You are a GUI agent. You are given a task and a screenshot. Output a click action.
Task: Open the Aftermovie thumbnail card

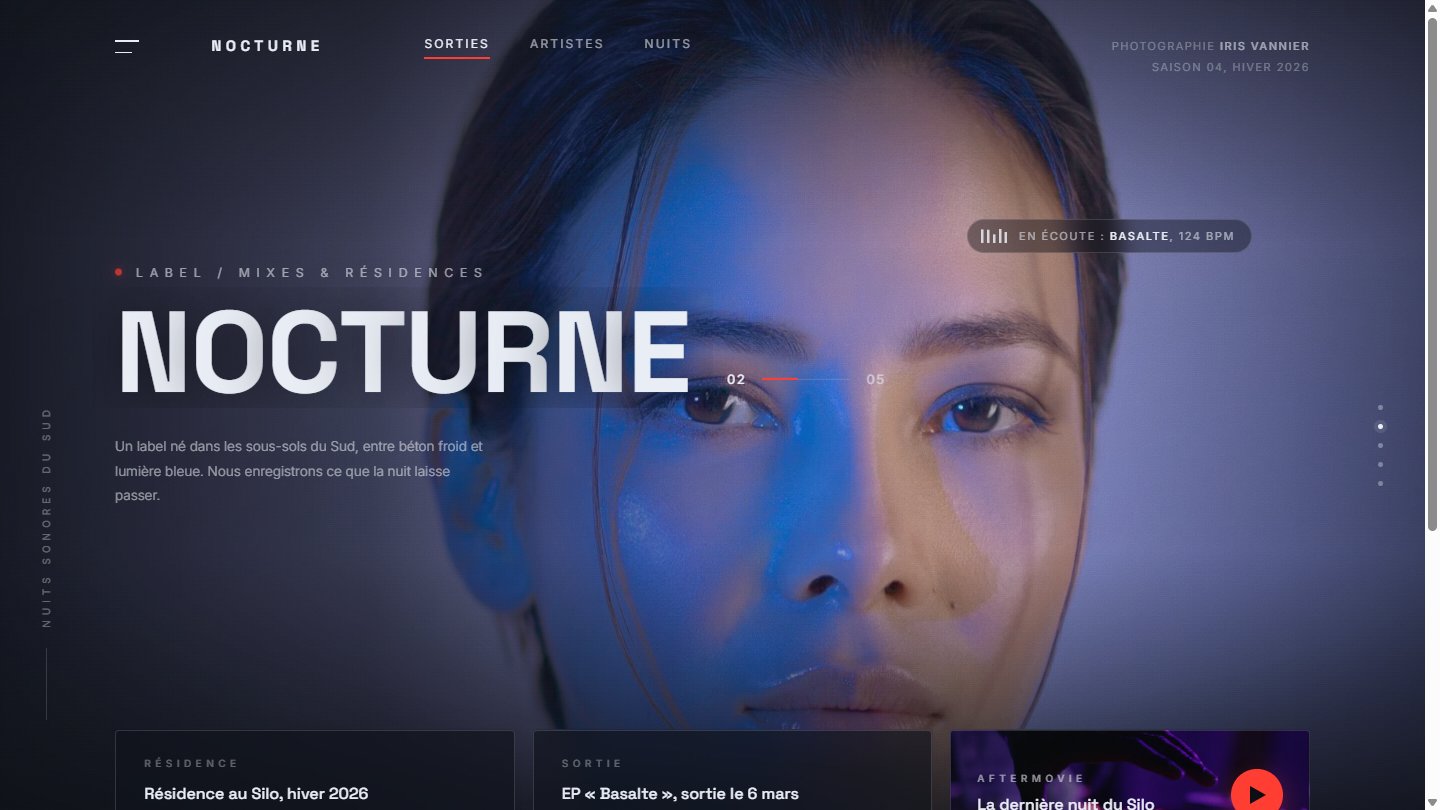coord(1130,770)
